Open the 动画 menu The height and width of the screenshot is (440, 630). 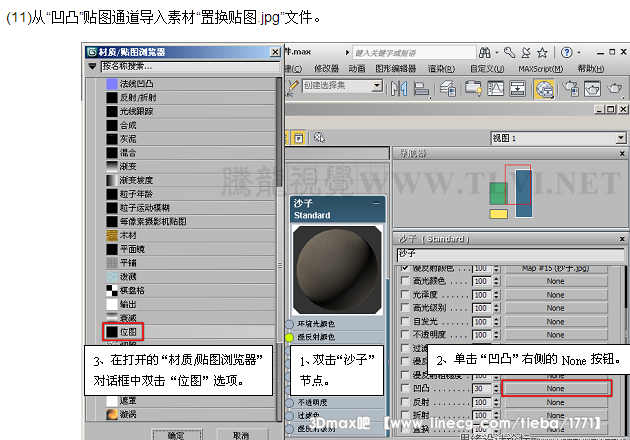coord(357,69)
